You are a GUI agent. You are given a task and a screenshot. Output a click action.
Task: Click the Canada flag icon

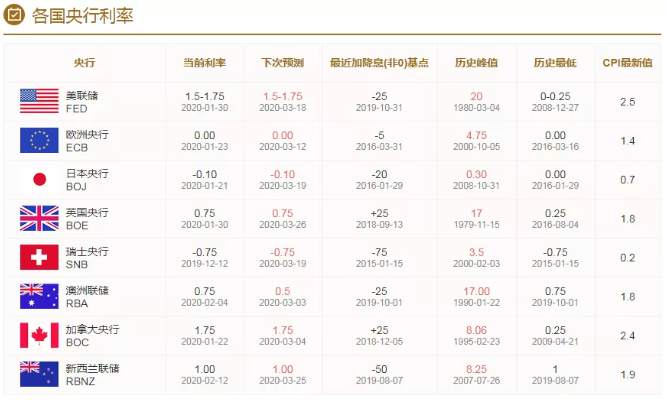(39, 335)
